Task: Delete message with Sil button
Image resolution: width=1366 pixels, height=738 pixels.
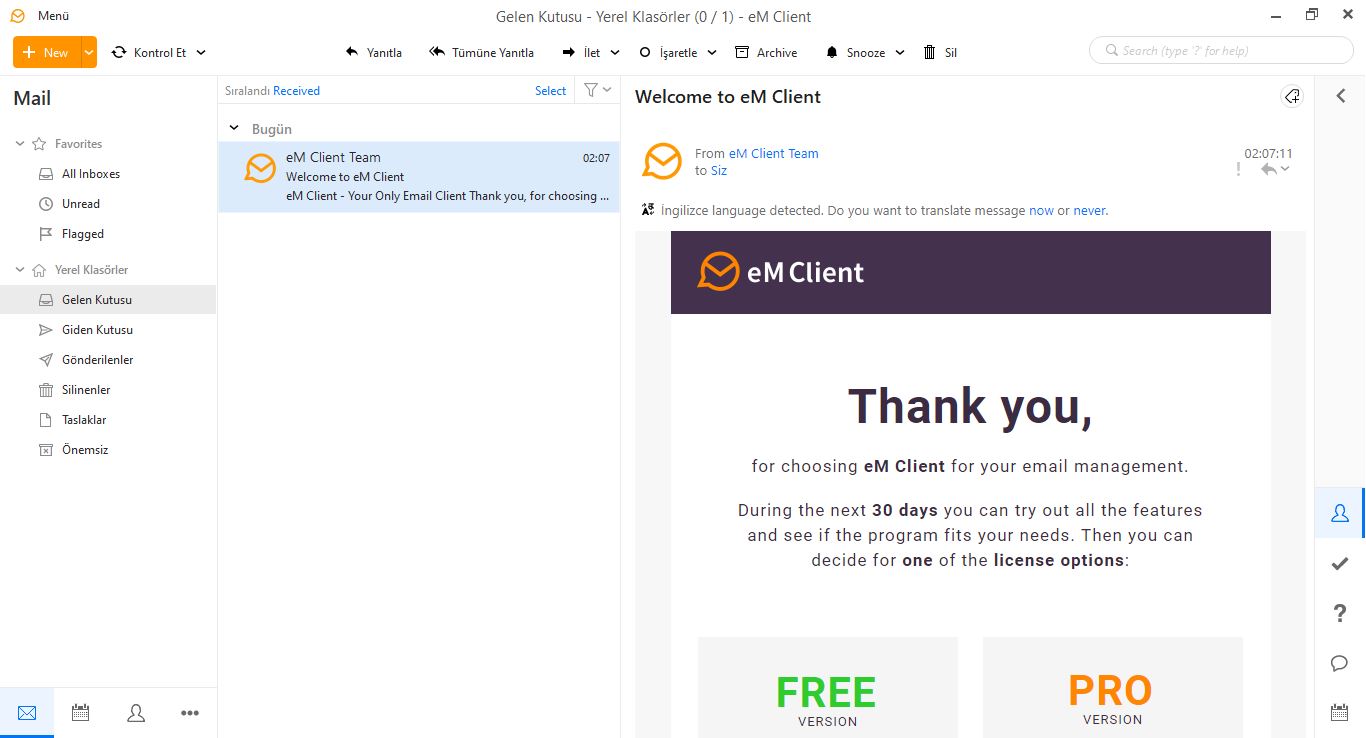Action: point(940,52)
